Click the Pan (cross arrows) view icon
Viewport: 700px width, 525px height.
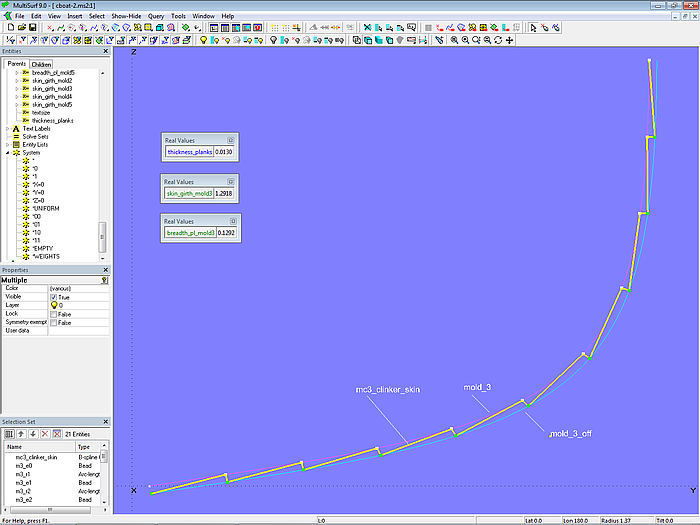coord(510,40)
